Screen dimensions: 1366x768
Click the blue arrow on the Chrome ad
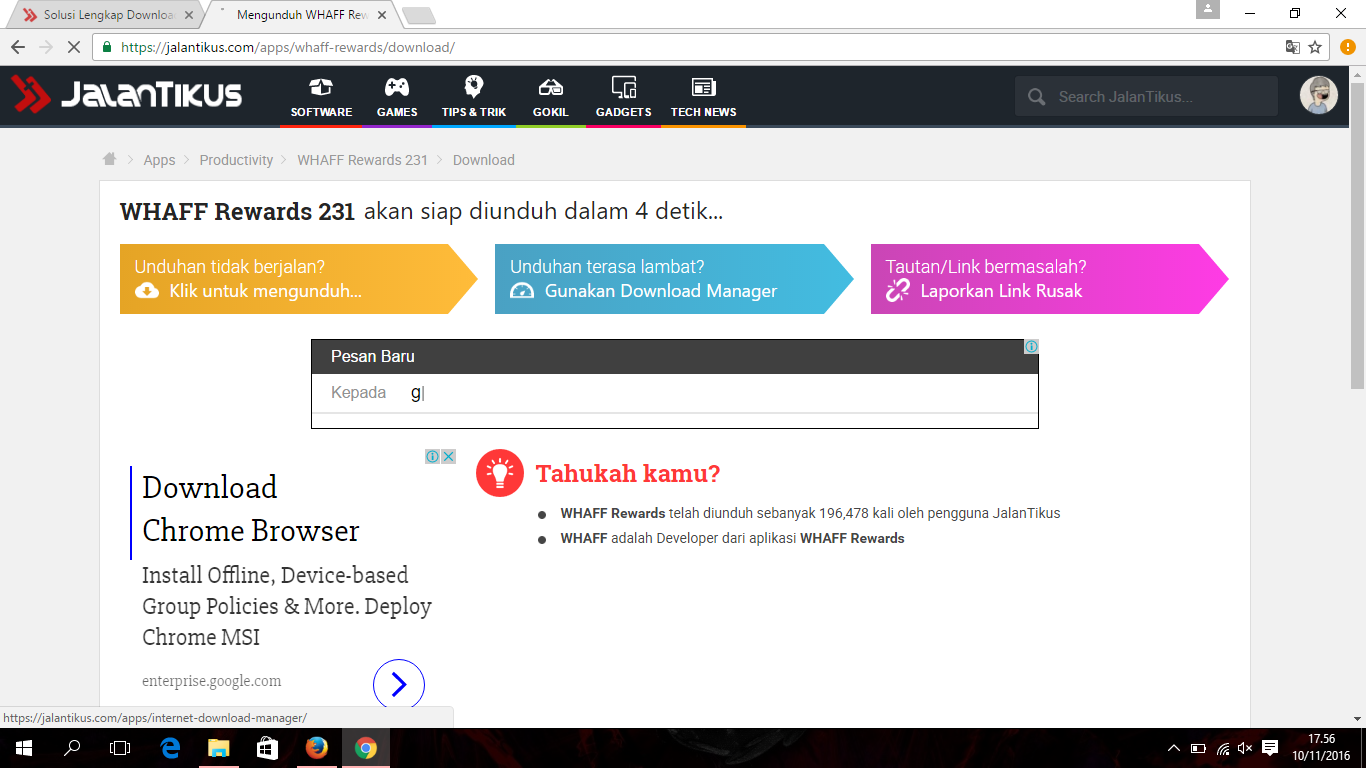pyautogui.click(x=399, y=684)
